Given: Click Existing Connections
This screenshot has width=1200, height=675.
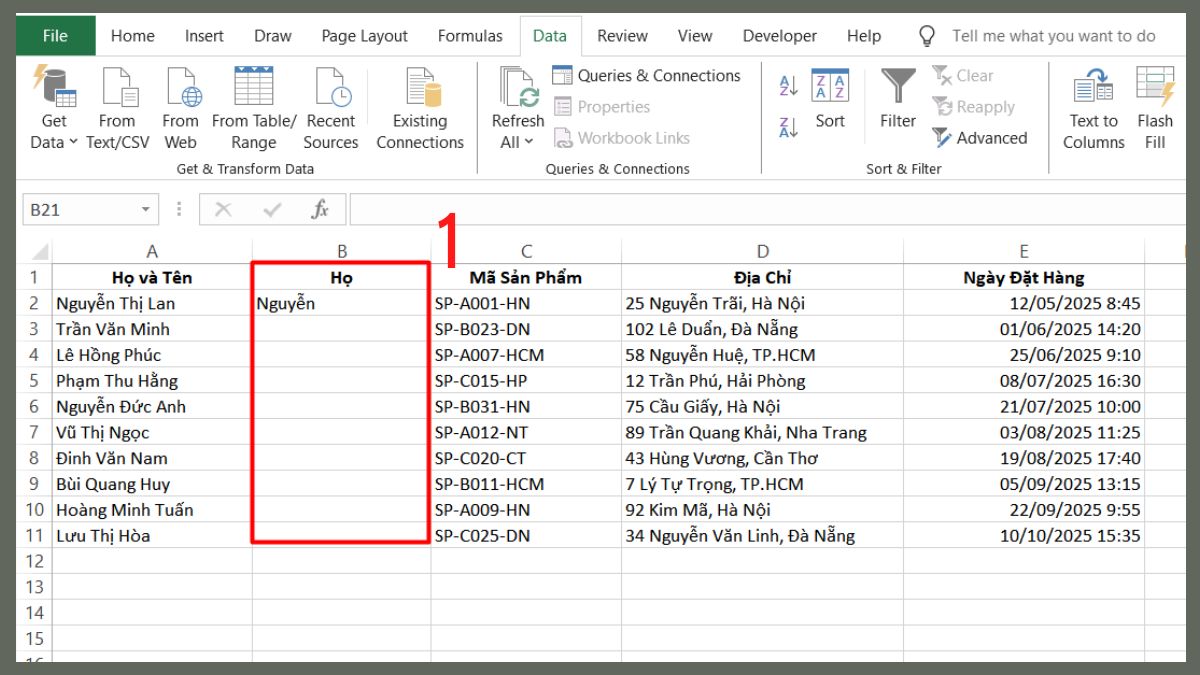Looking at the screenshot, I should click(x=419, y=105).
